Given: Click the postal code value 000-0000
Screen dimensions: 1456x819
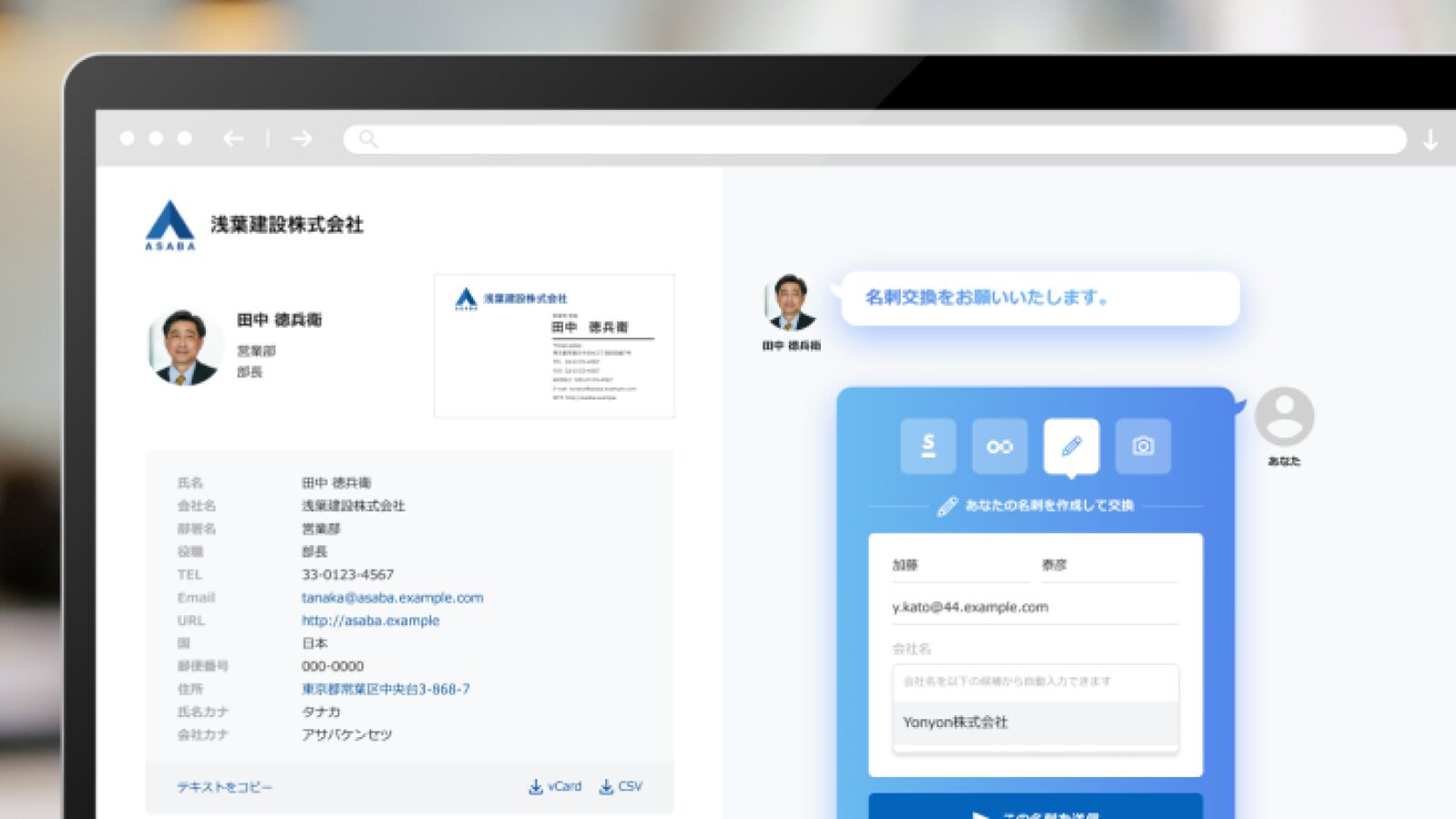Looking at the screenshot, I should coord(333,666).
